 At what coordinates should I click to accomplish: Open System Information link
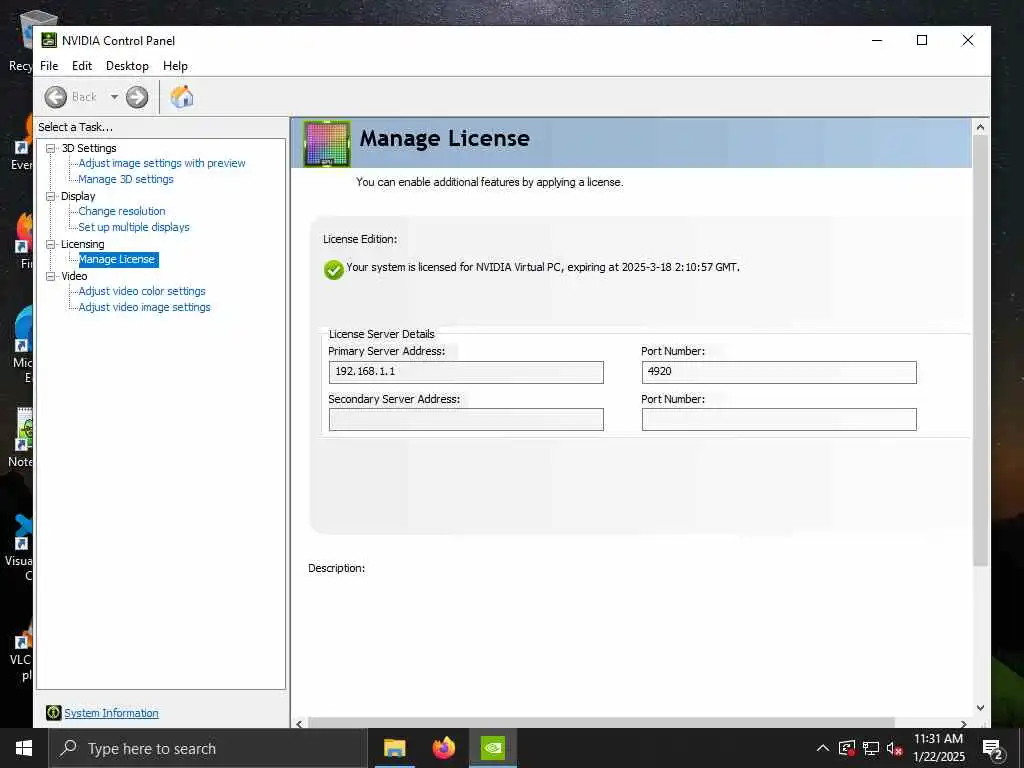[111, 713]
